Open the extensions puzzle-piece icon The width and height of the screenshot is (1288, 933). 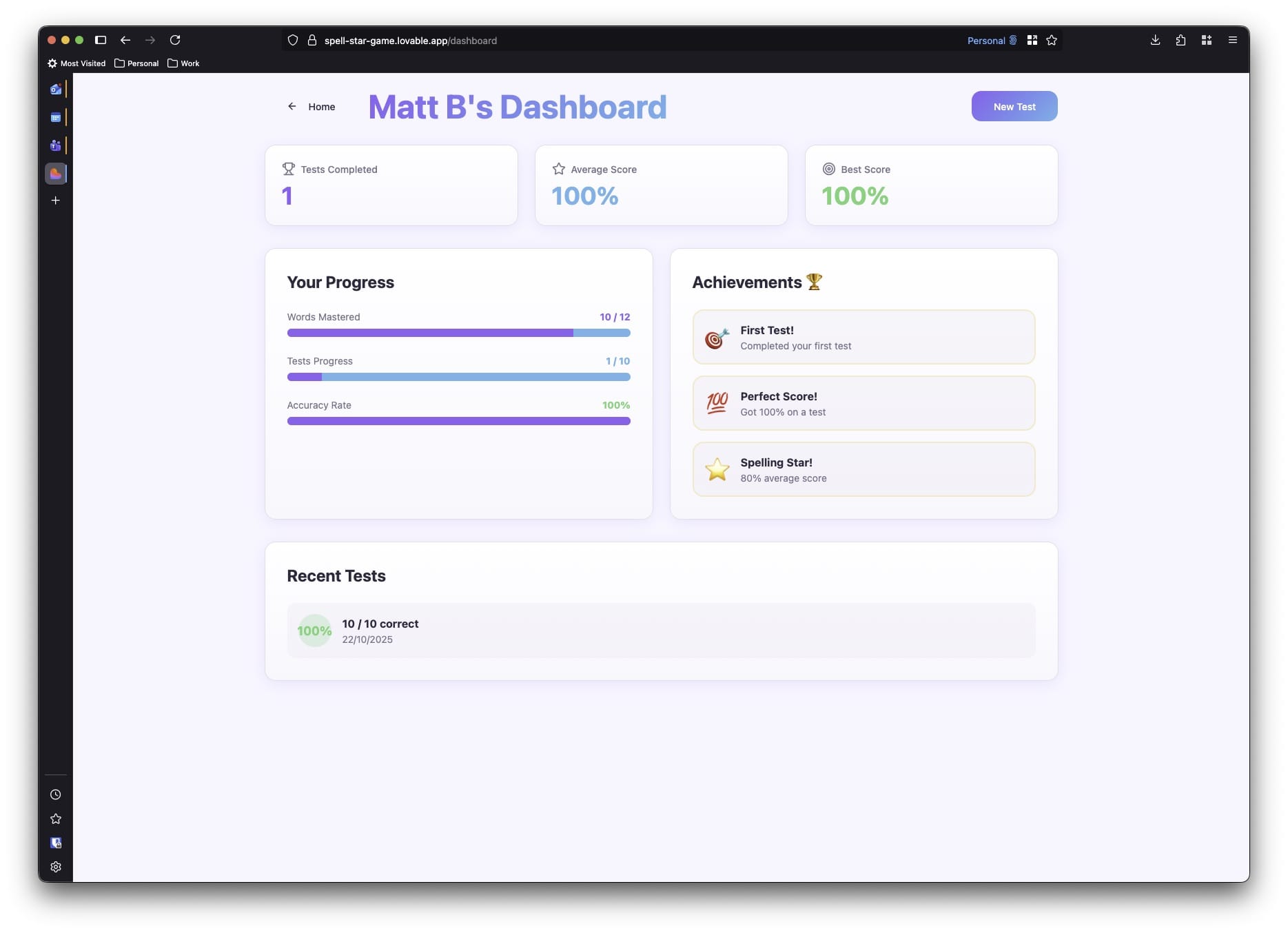[x=1180, y=40]
